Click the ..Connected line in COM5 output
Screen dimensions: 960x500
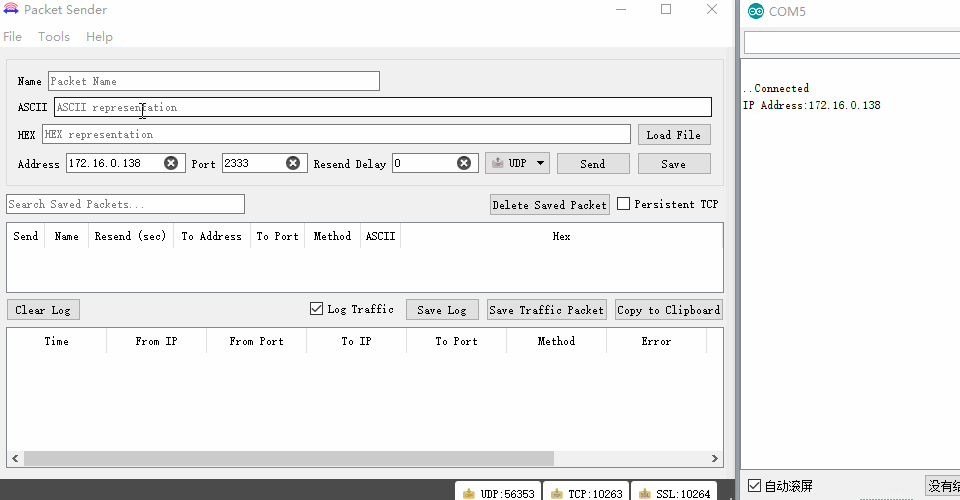coord(776,88)
